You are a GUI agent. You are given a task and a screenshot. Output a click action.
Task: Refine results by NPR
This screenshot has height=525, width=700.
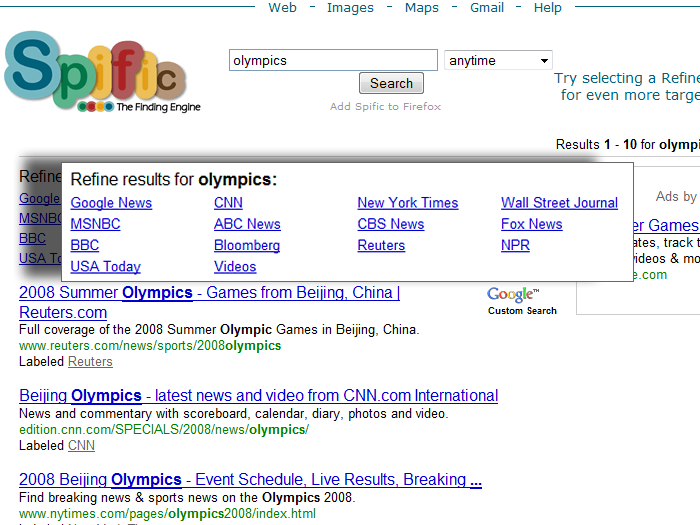[x=515, y=245]
